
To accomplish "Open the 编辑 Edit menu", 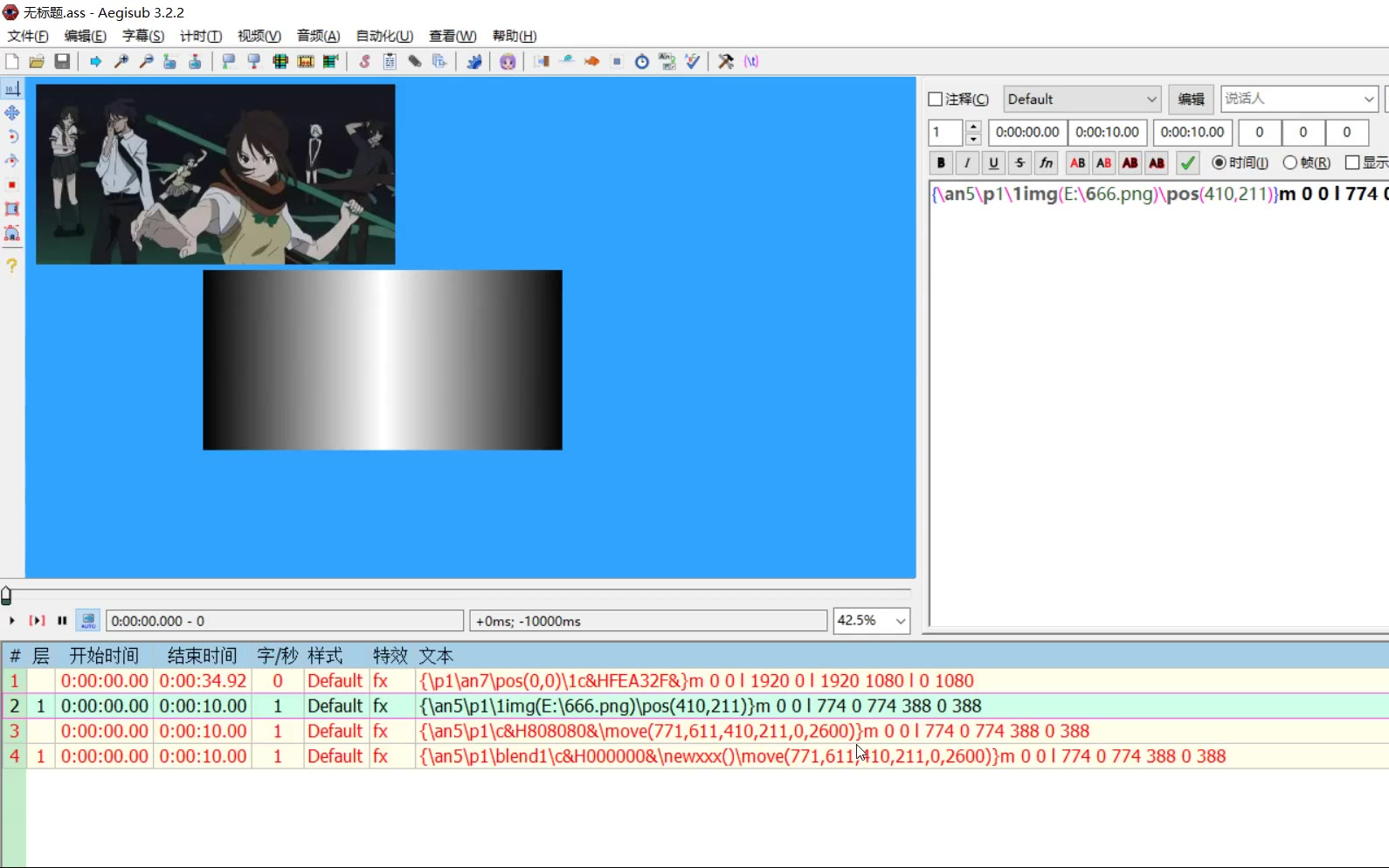I will (x=85, y=36).
